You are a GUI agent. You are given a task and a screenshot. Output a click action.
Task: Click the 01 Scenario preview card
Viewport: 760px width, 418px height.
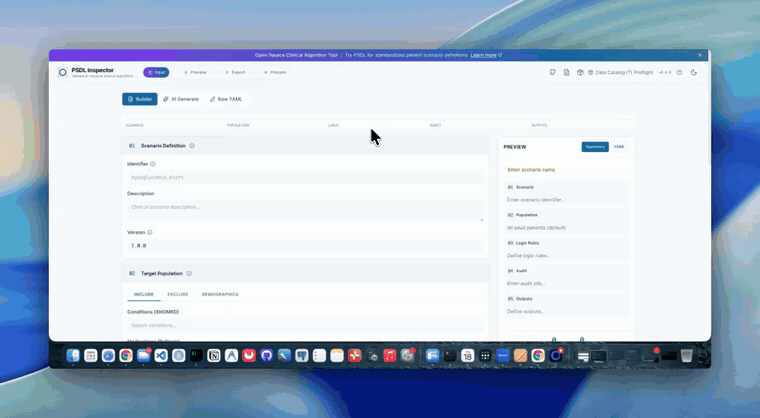567,193
